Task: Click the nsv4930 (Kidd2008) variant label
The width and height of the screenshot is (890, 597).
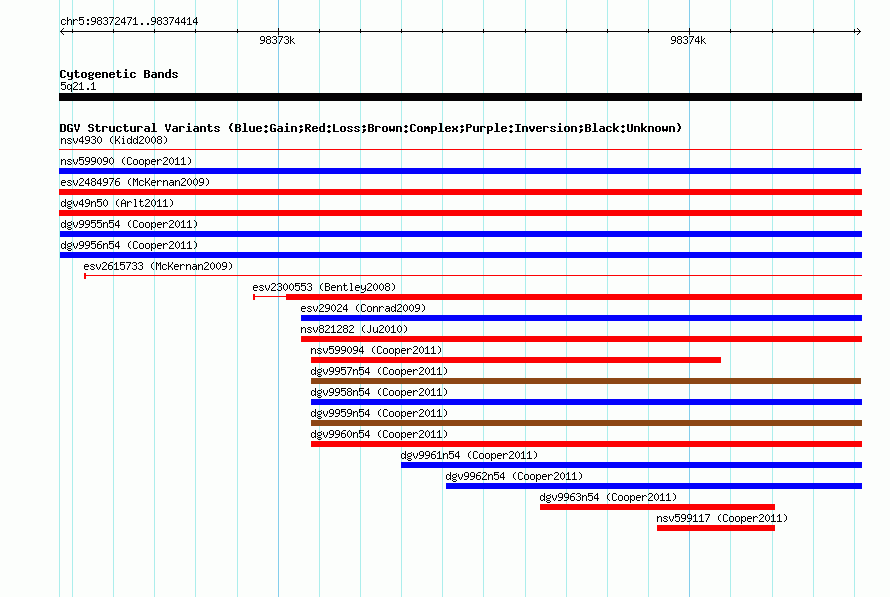Action: tap(114, 140)
